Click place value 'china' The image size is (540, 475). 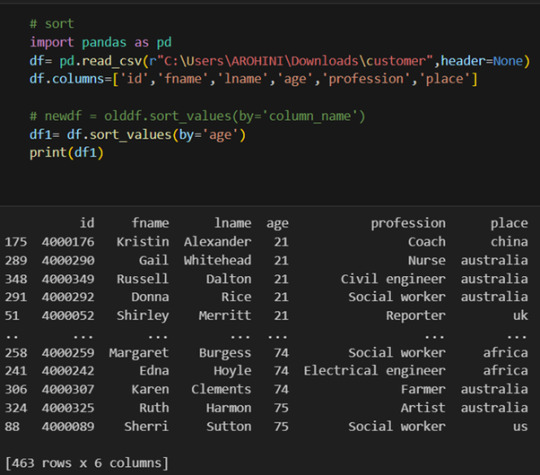509,242
